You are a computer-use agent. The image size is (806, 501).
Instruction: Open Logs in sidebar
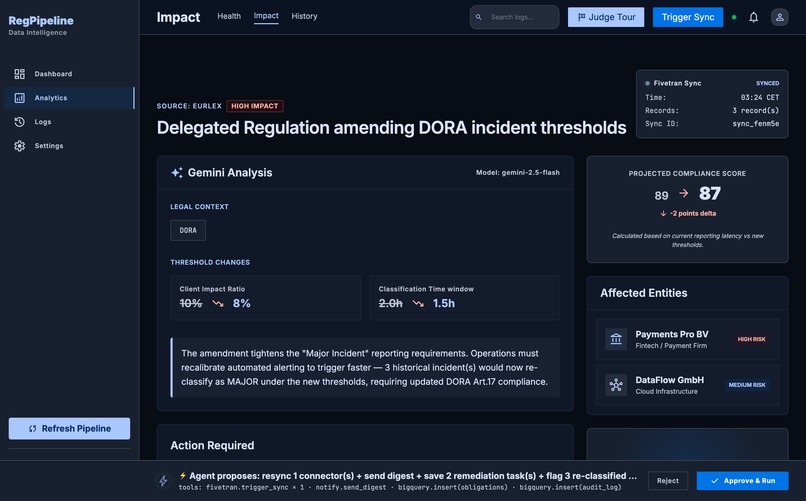coord(69,122)
